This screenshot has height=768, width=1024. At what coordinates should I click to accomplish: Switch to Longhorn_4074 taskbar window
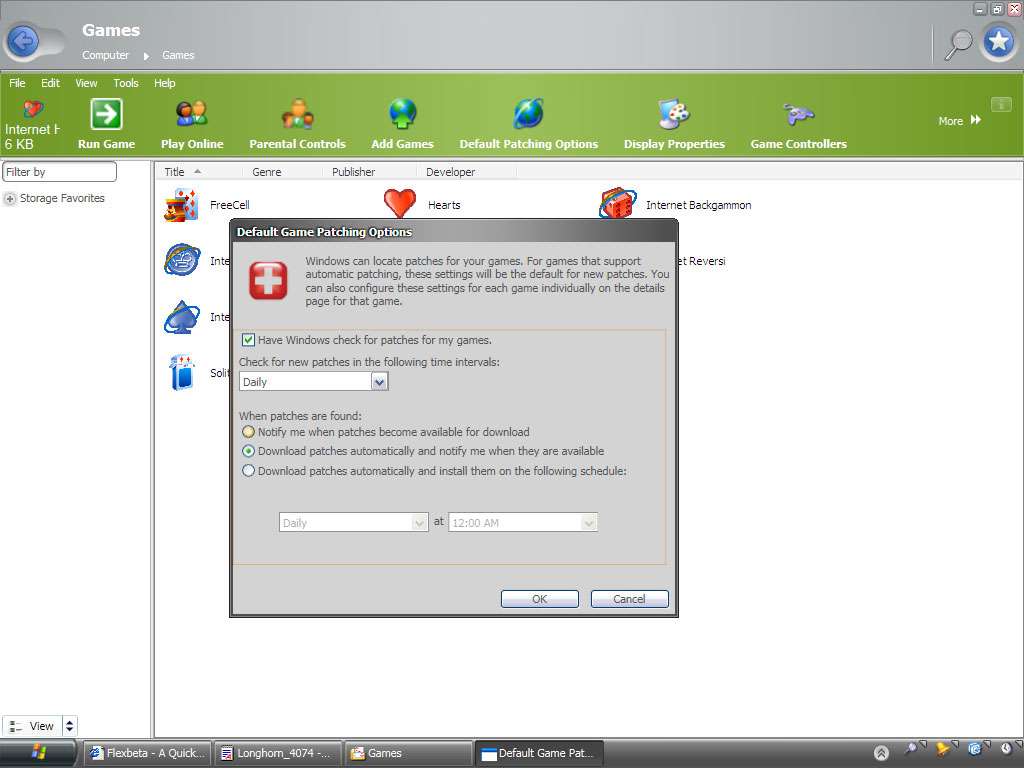coord(278,753)
